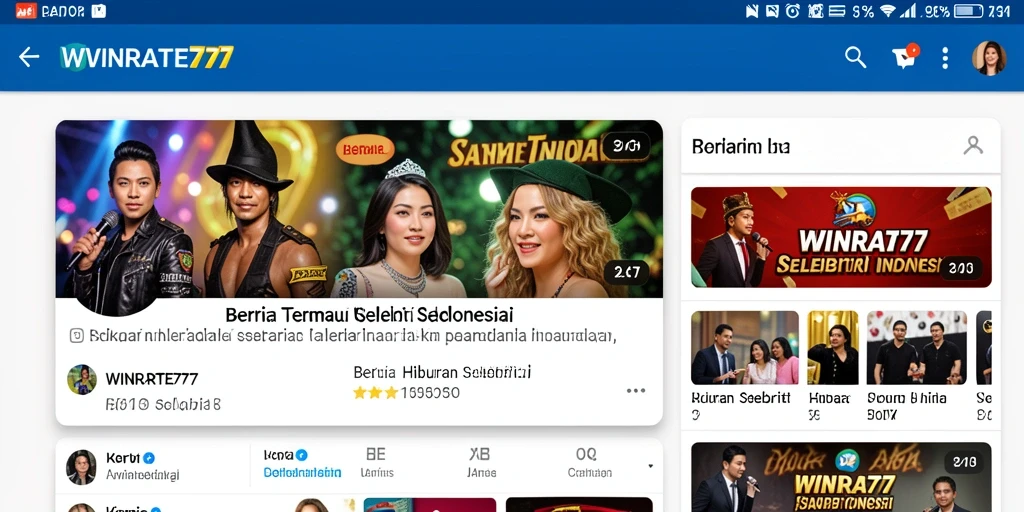
Task: Open the search magnifier icon
Action: click(856, 57)
